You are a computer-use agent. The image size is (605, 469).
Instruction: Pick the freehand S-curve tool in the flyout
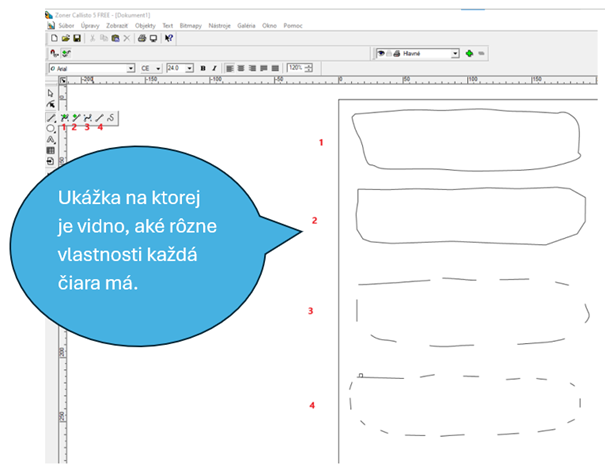(111, 117)
